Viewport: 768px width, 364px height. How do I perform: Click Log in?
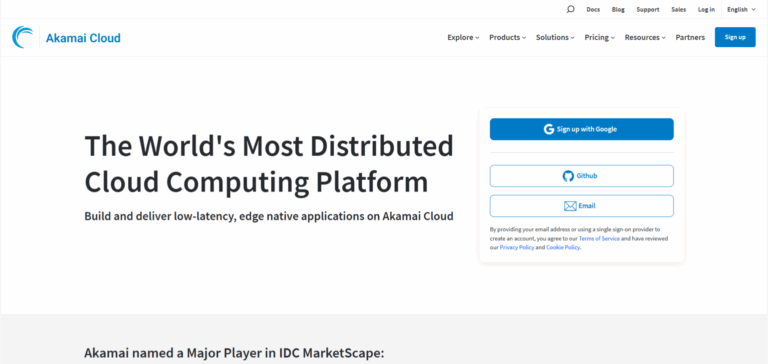click(706, 9)
